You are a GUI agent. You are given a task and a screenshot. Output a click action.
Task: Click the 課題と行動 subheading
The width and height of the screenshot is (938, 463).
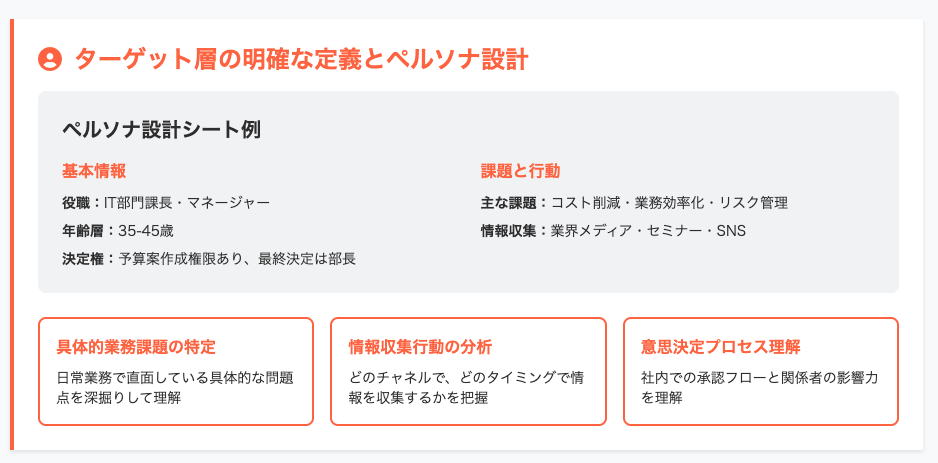coord(520,171)
